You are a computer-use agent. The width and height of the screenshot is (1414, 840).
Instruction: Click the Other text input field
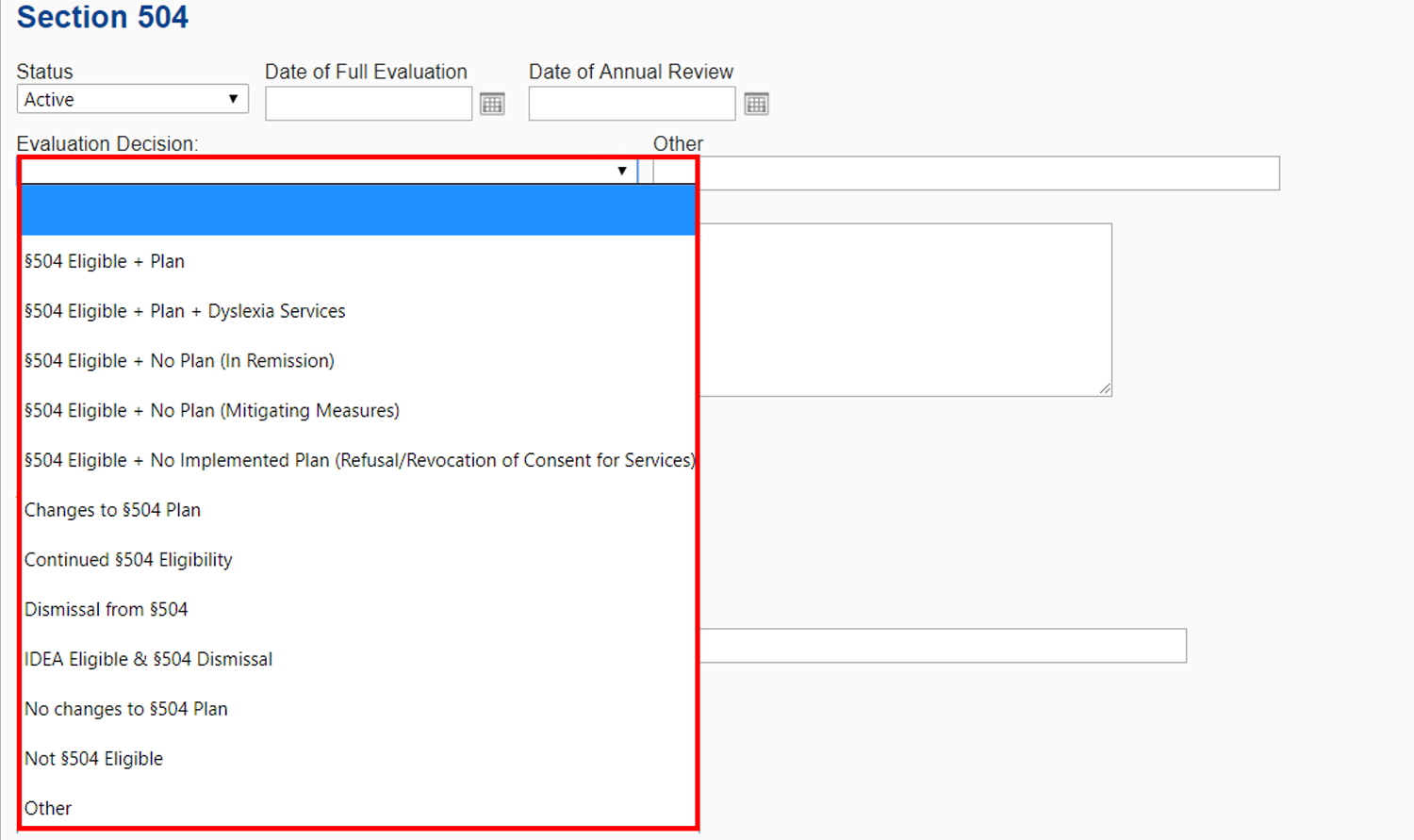pyautogui.click(x=988, y=173)
